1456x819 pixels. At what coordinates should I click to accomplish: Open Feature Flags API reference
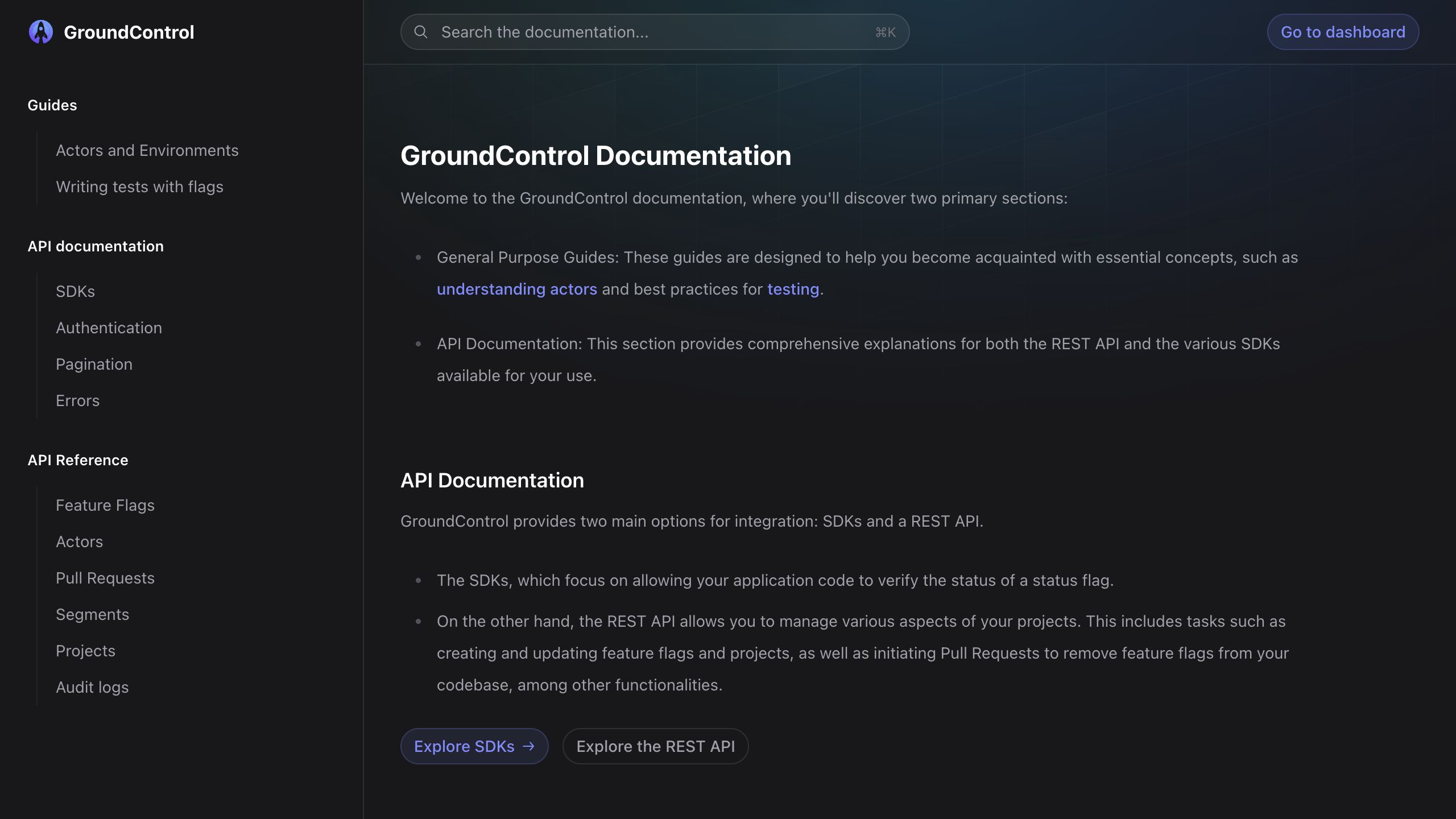105,505
